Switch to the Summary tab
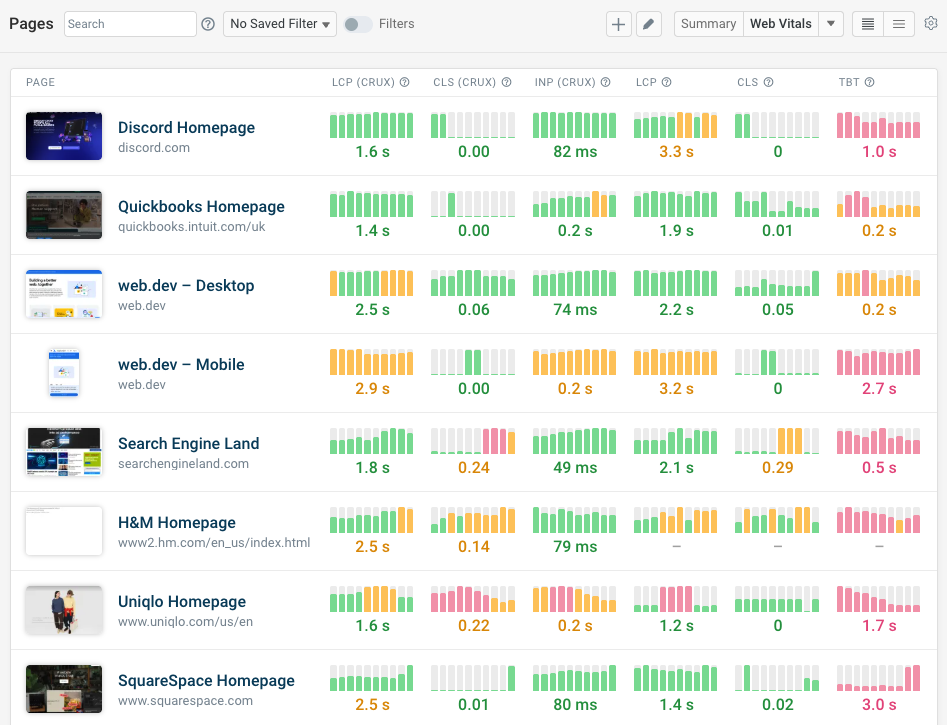The height and width of the screenshot is (725, 947). [708, 23]
